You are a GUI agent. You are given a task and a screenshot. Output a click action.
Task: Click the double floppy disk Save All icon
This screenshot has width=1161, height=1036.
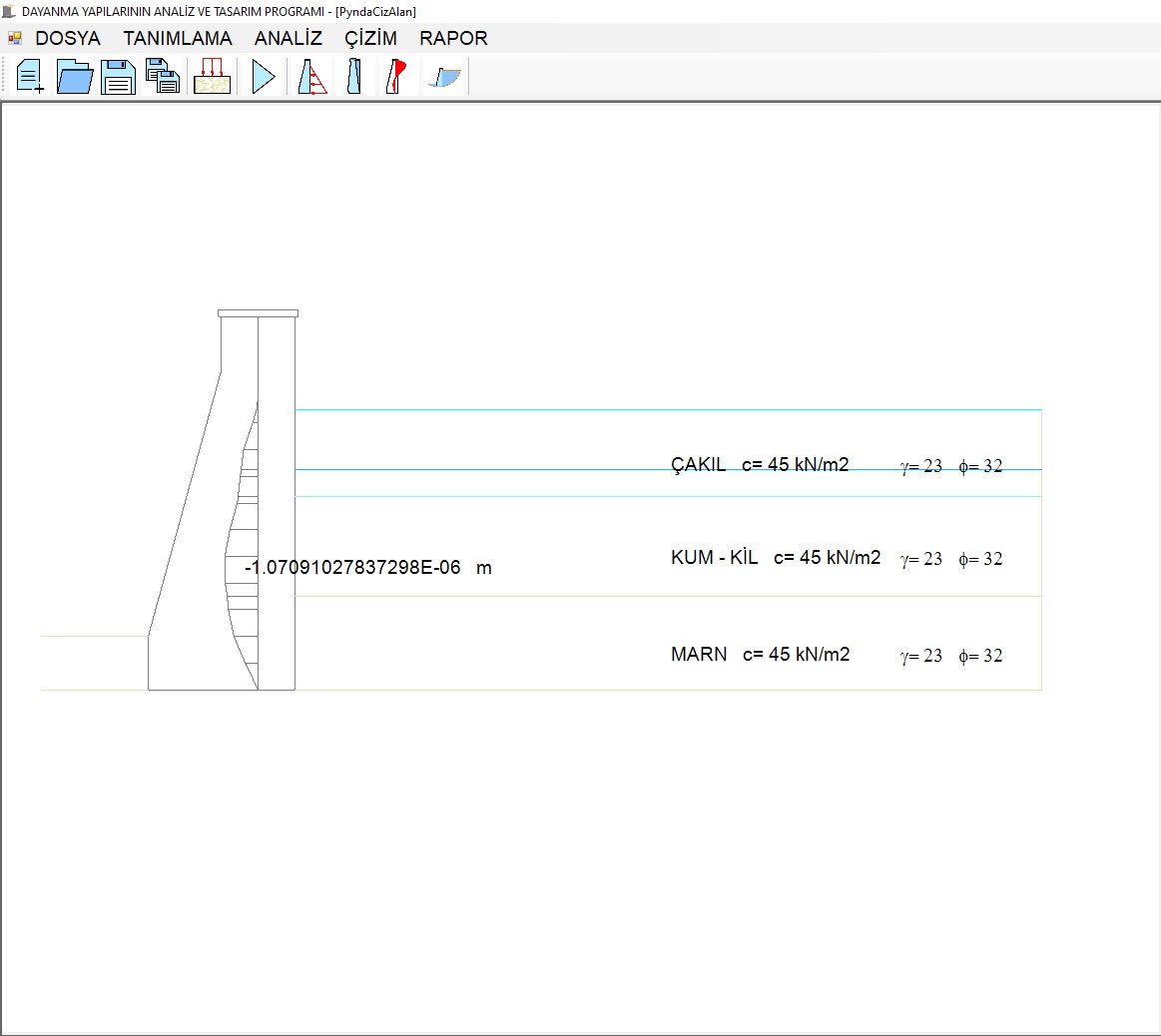163,77
